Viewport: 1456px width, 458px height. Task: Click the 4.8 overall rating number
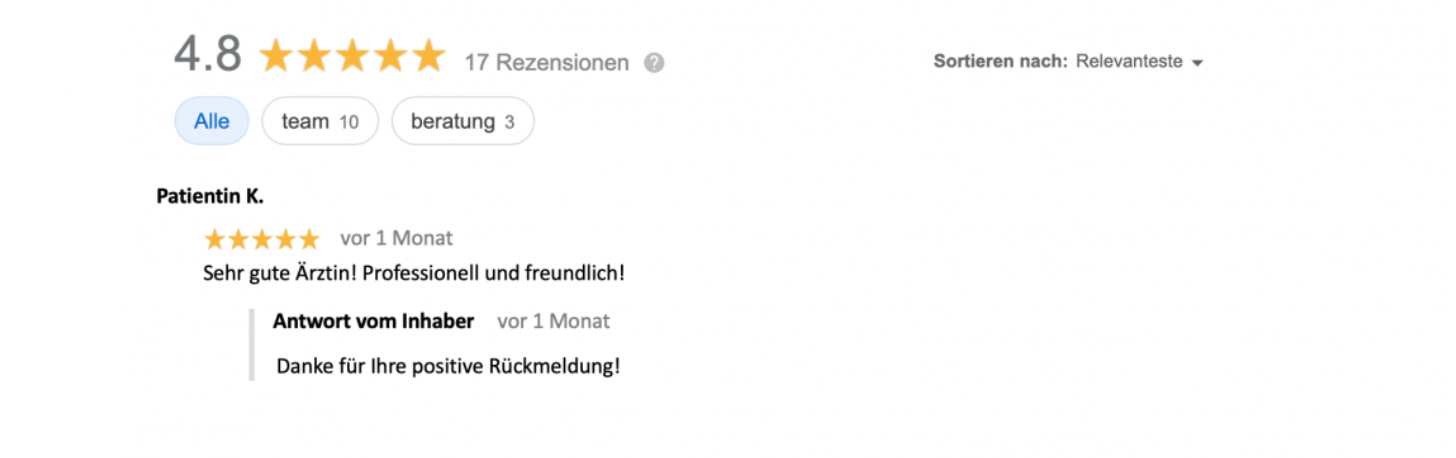(x=208, y=54)
